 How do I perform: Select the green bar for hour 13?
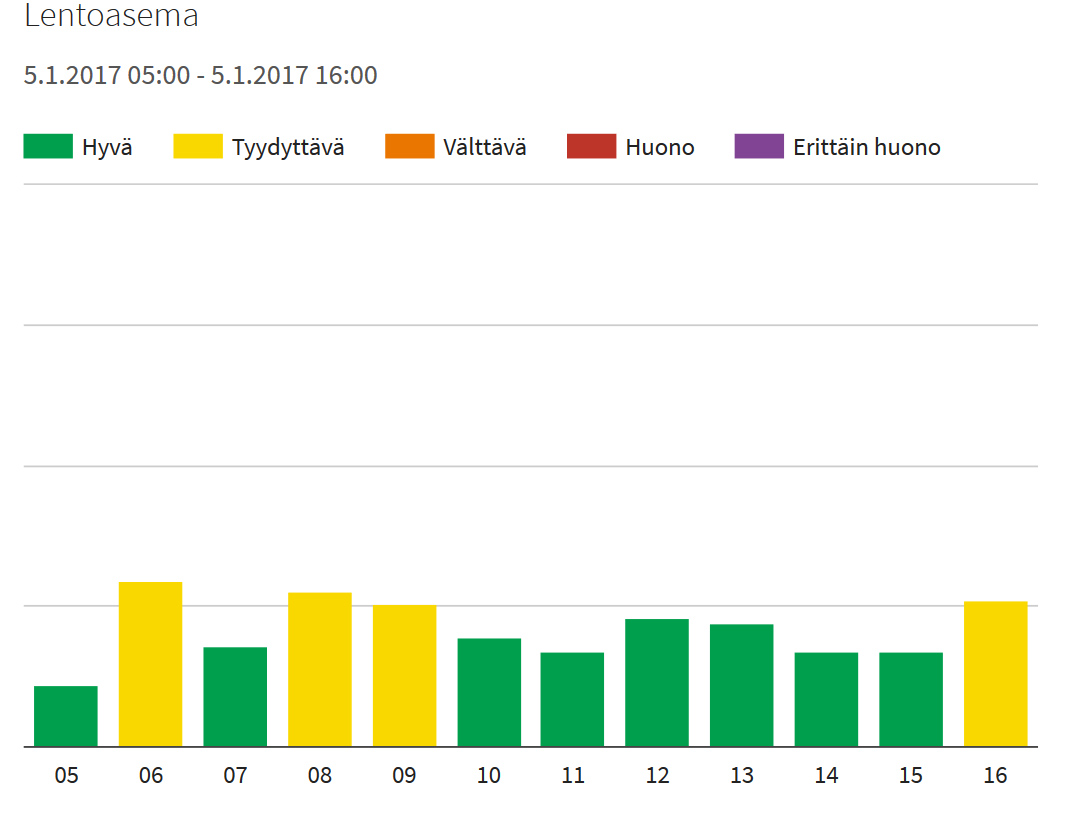pos(741,685)
